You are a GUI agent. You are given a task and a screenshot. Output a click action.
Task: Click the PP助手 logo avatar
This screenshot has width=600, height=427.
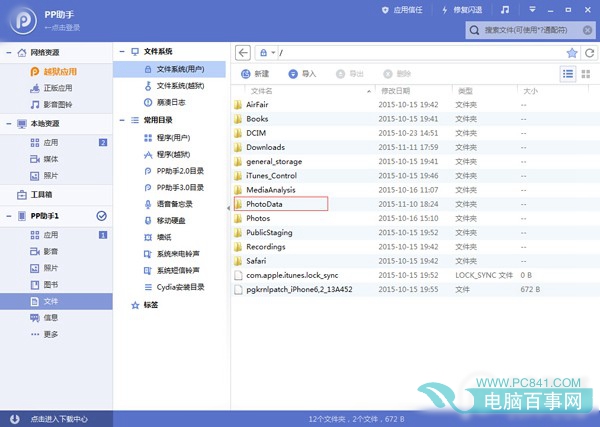click(23, 21)
